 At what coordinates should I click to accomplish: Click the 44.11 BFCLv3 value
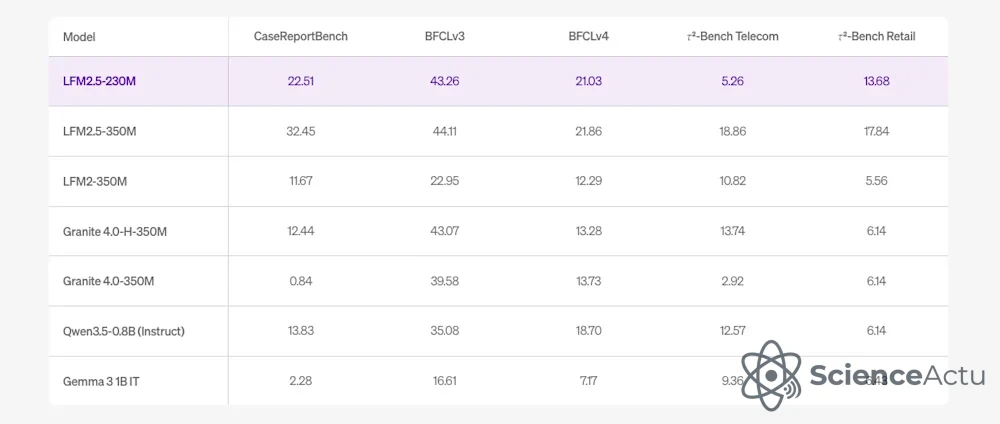coord(445,131)
